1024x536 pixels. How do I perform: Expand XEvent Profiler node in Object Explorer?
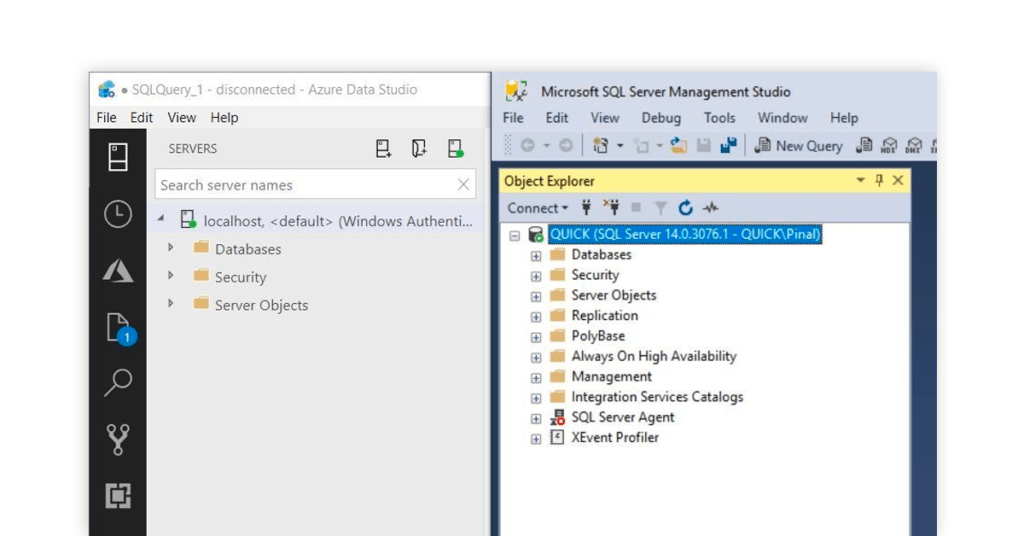tap(536, 439)
